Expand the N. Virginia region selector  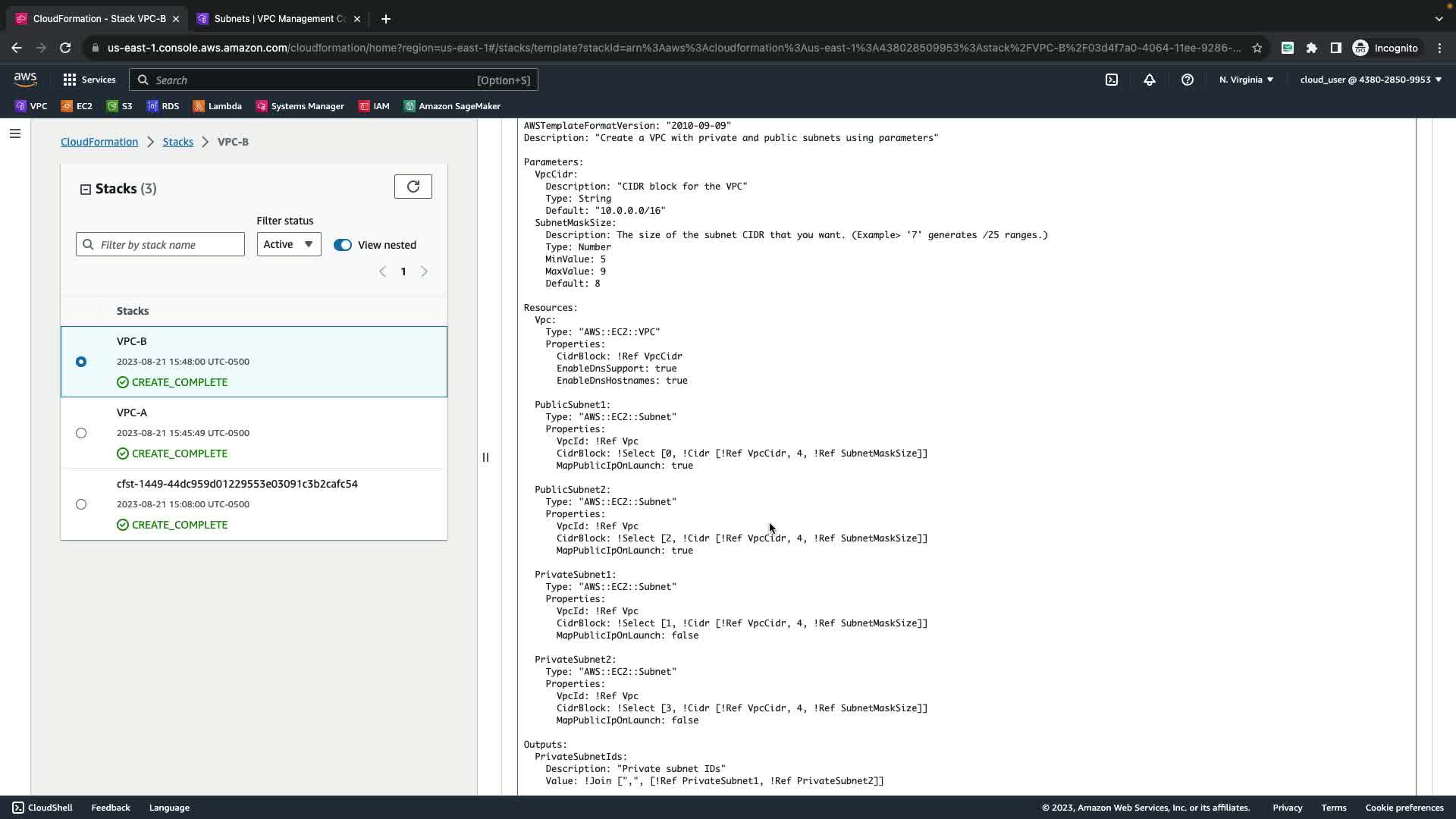point(1245,80)
